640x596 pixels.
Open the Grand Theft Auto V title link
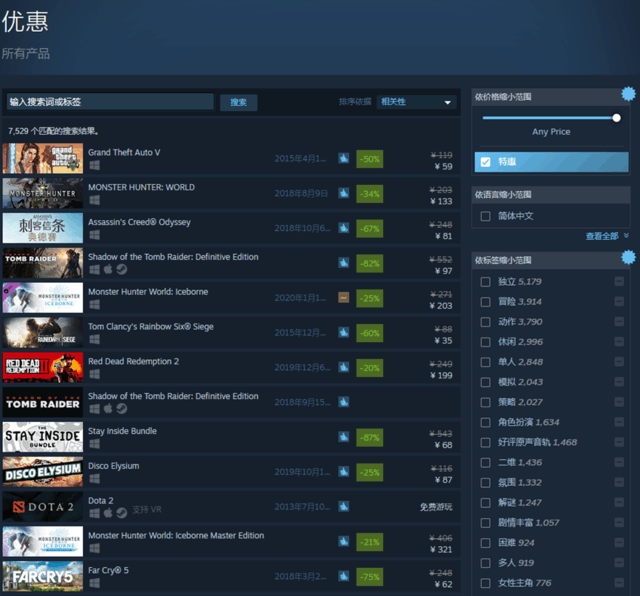point(124,152)
